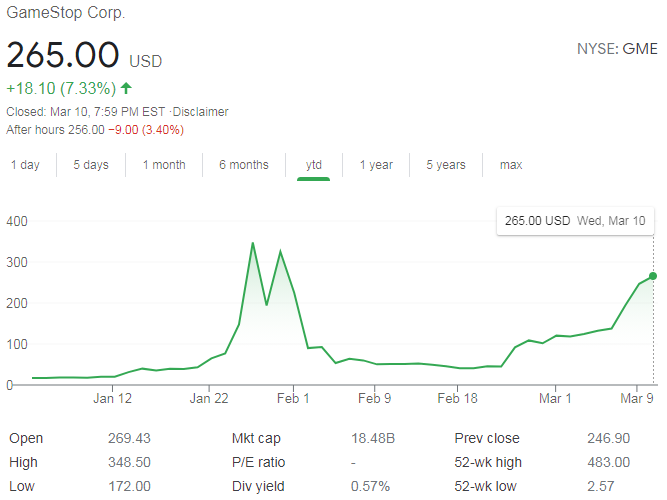Screen dimensions: 667x500
Task: Click the 400 y-axis label
Action: point(17,221)
